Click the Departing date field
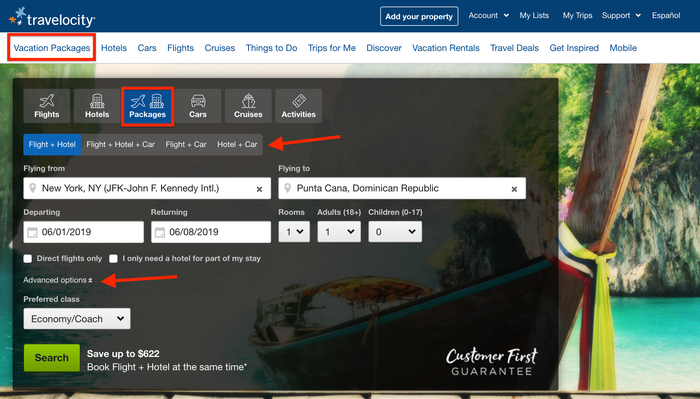 click(x=83, y=232)
